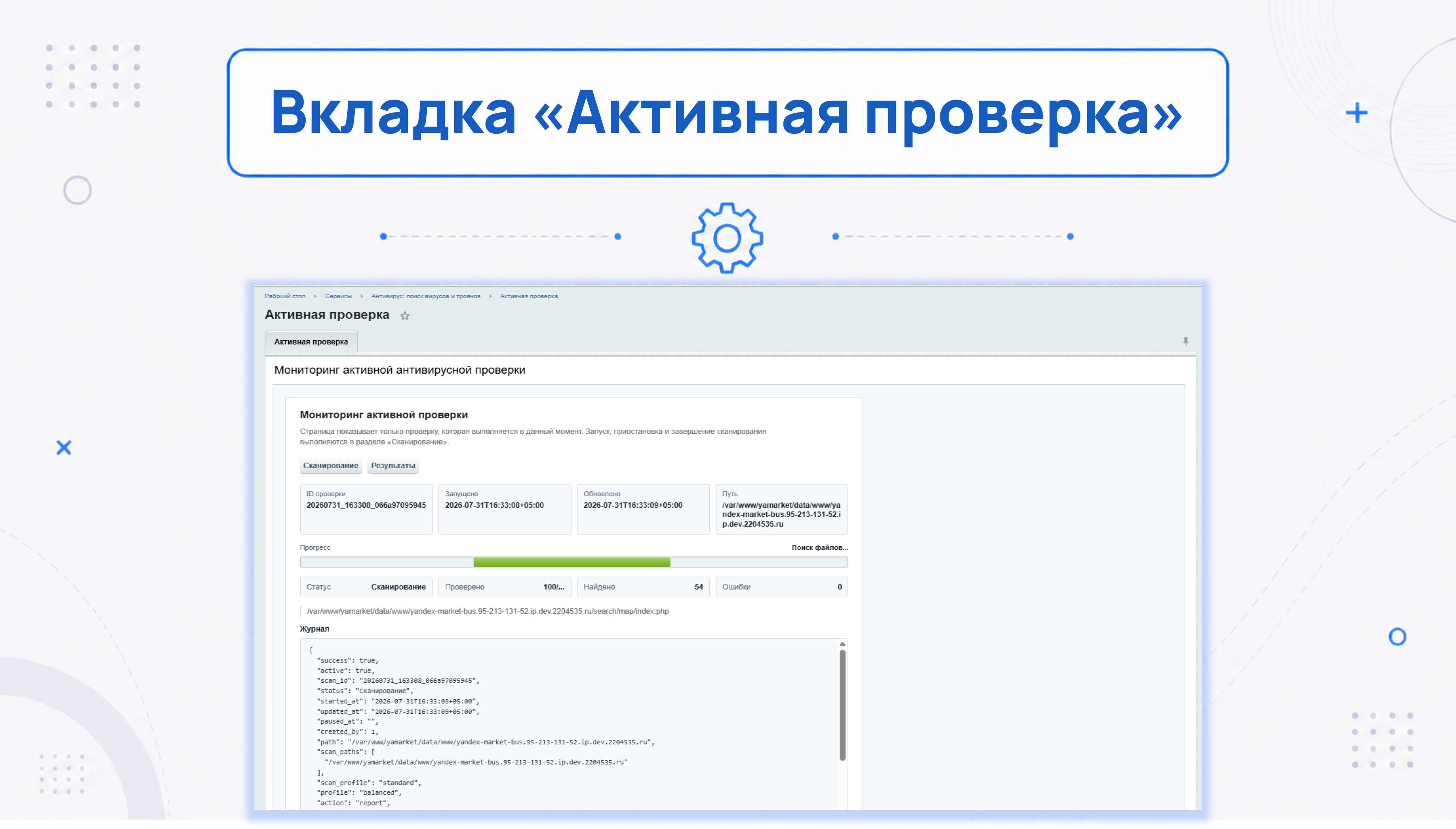Click the Активная проверка breadcrumb link
The width and height of the screenshot is (1456, 829).
coord(529,296)
